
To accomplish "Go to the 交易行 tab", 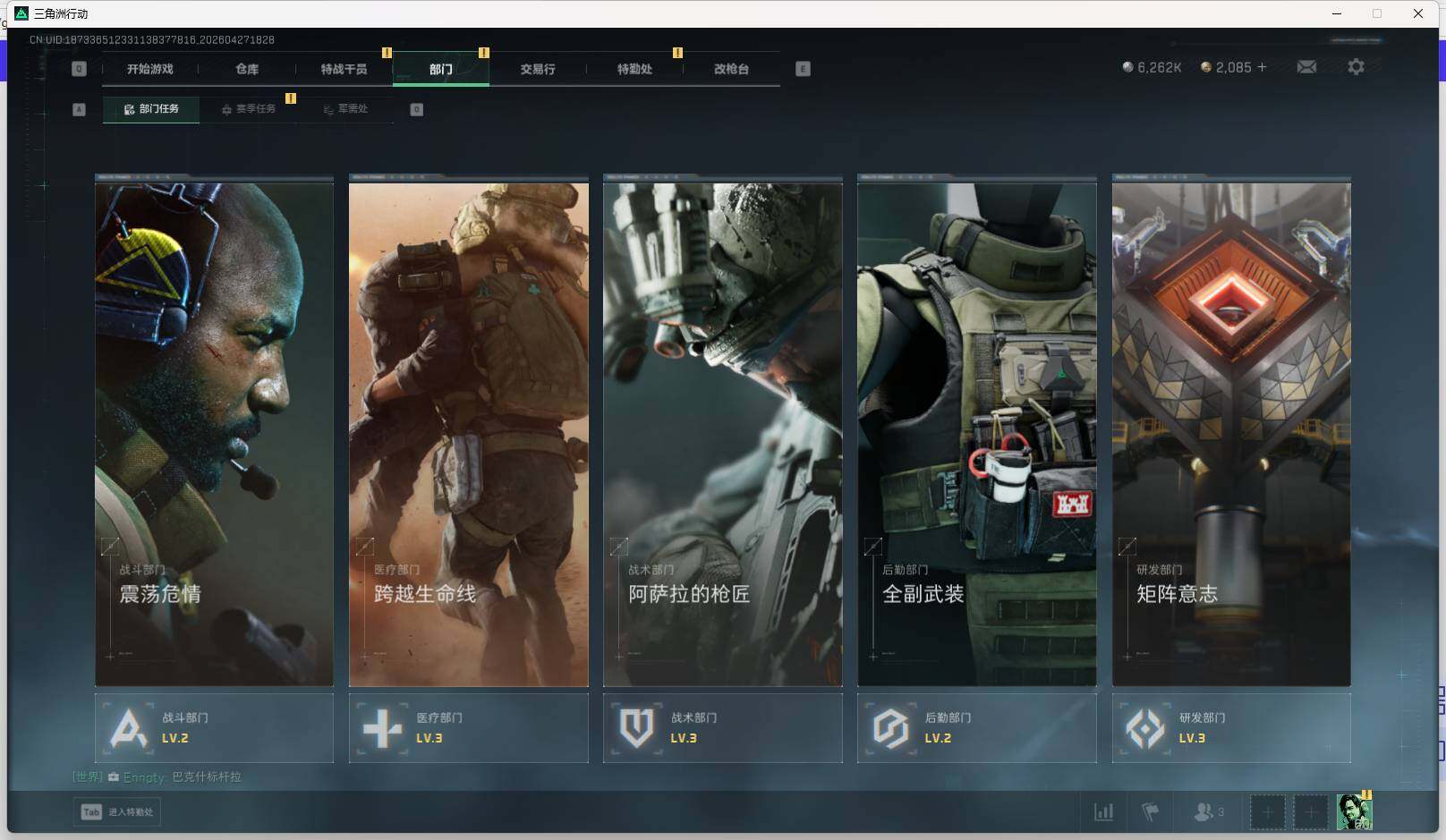I will (538, 69).
